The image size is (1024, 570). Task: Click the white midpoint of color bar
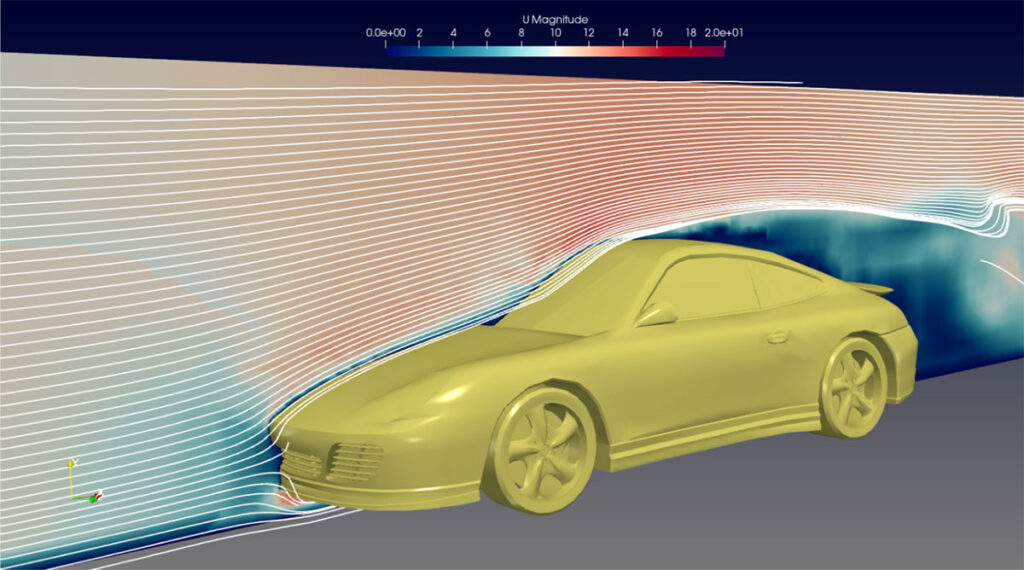click(x=555, y=50)
